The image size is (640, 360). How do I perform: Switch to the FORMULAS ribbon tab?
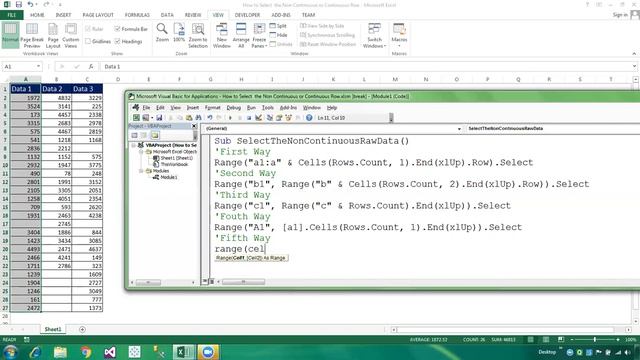coord(137,15)
